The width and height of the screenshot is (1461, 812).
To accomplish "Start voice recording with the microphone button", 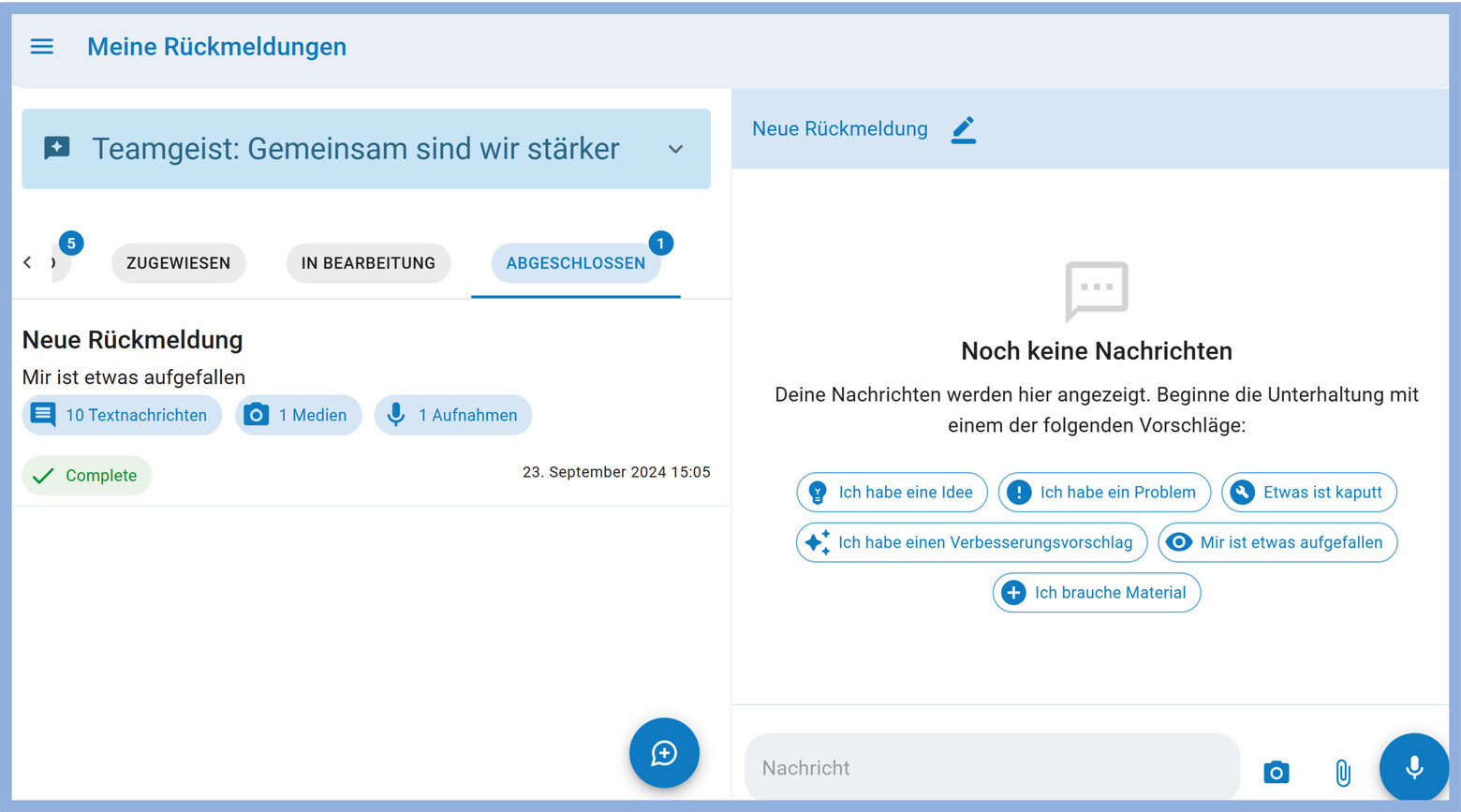I will pos(1414,768).
